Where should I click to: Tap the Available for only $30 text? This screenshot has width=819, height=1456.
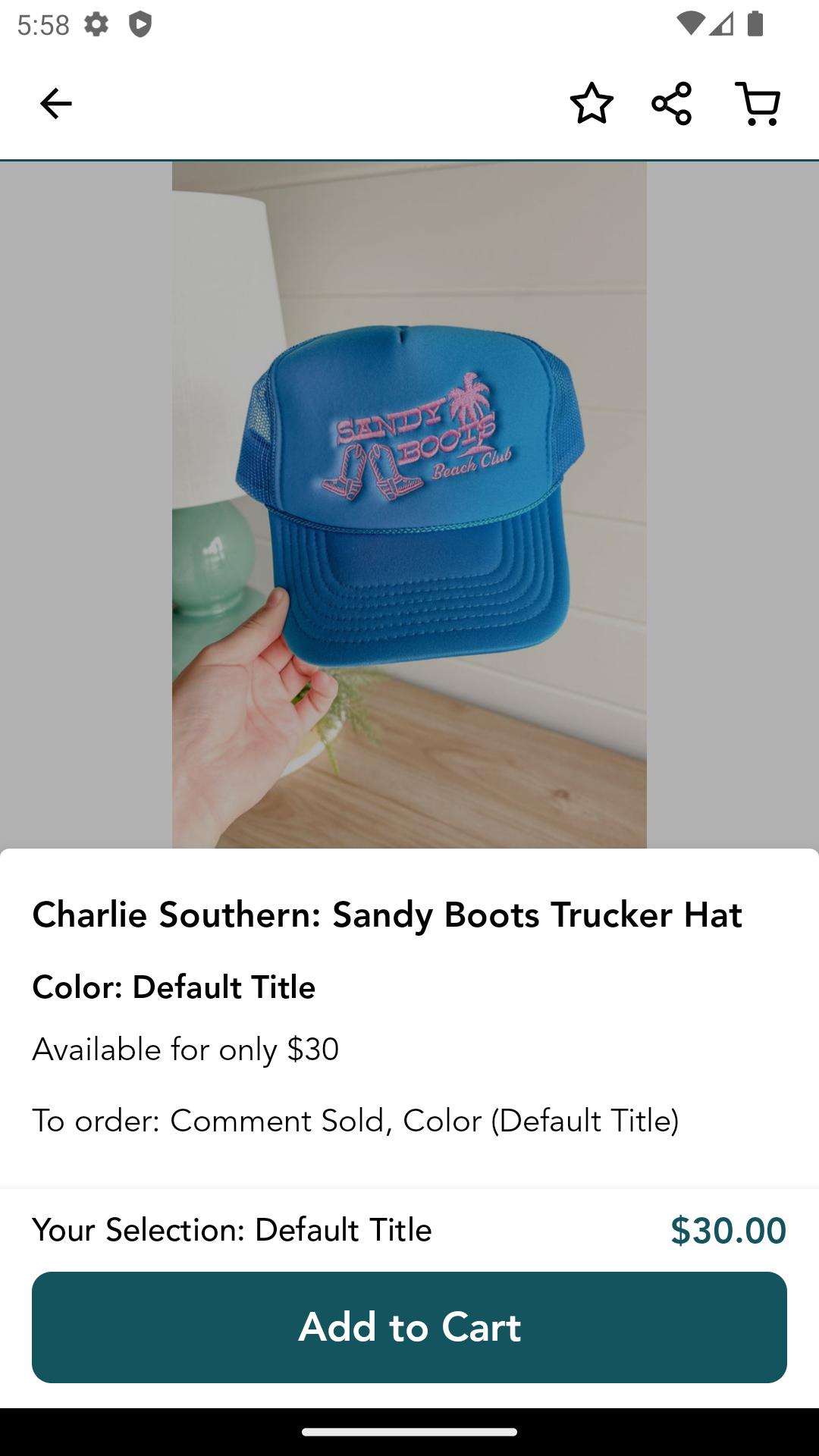185,1050
